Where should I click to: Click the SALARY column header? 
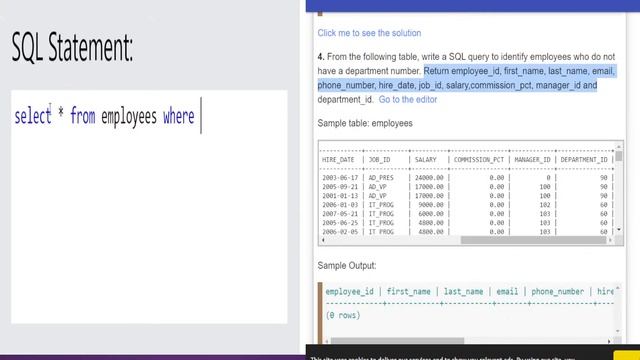(x=425, y=160)
